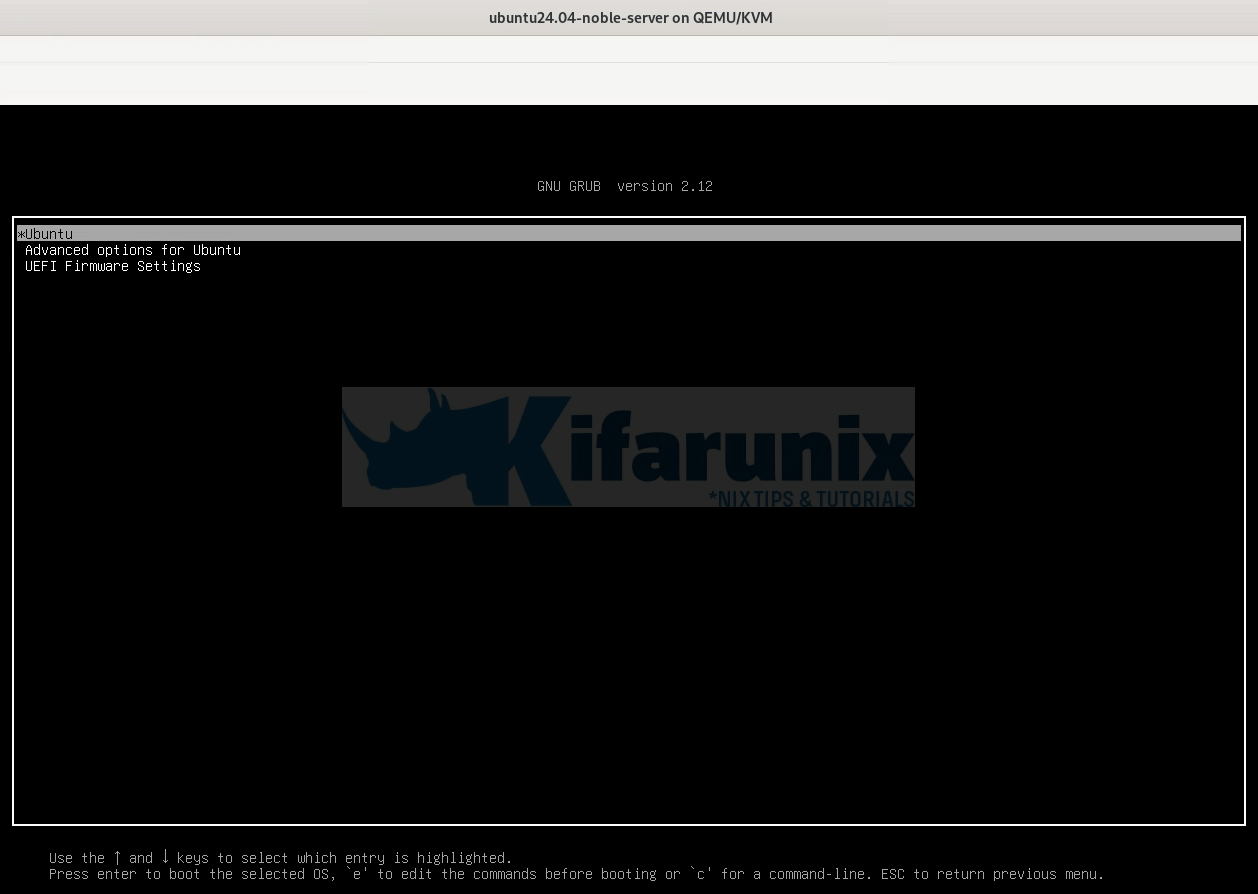Select UEFI Firmware Settings entry
The image size is (1258, 894).
113,266
